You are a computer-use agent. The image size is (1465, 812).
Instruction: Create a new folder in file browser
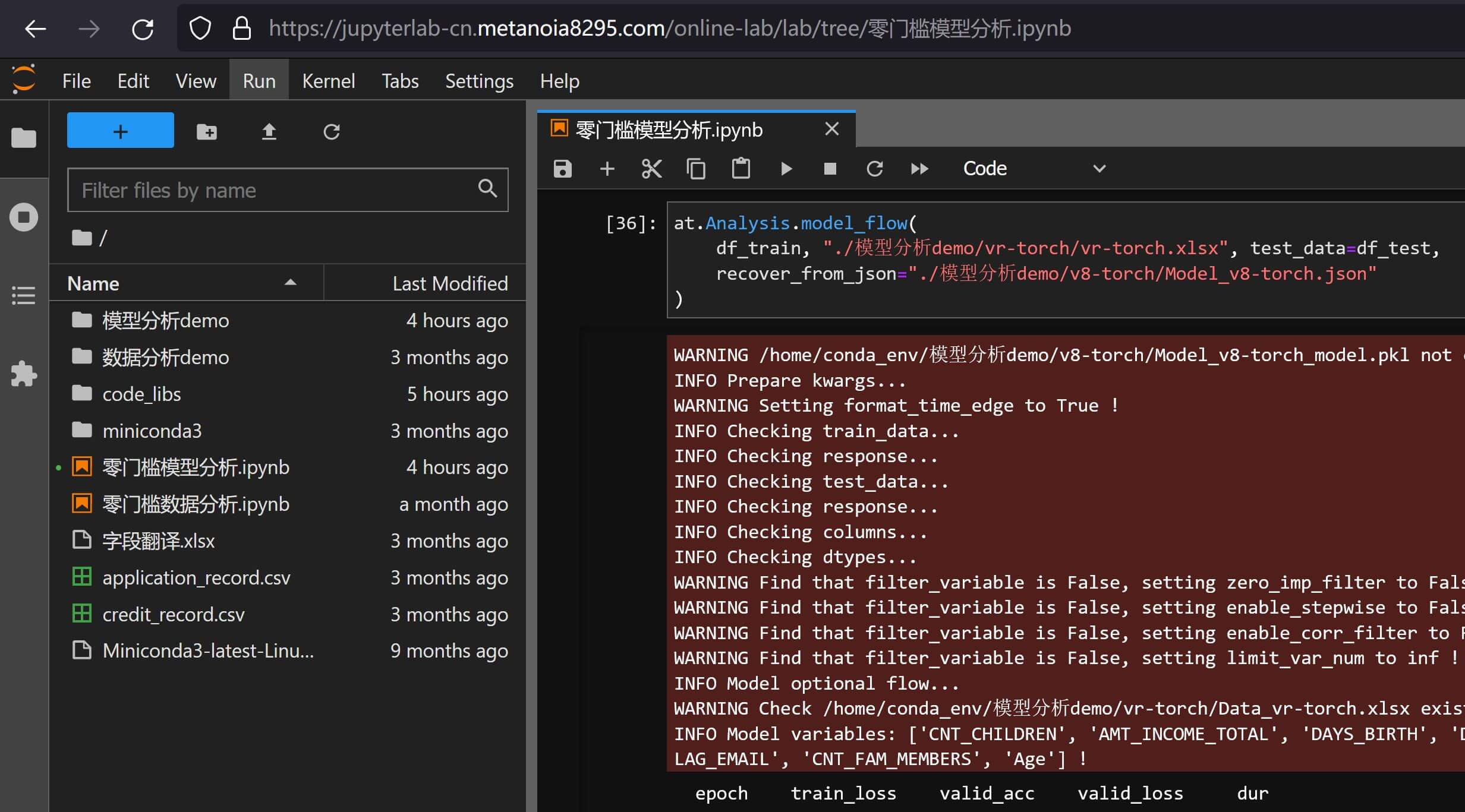point(207,131)
